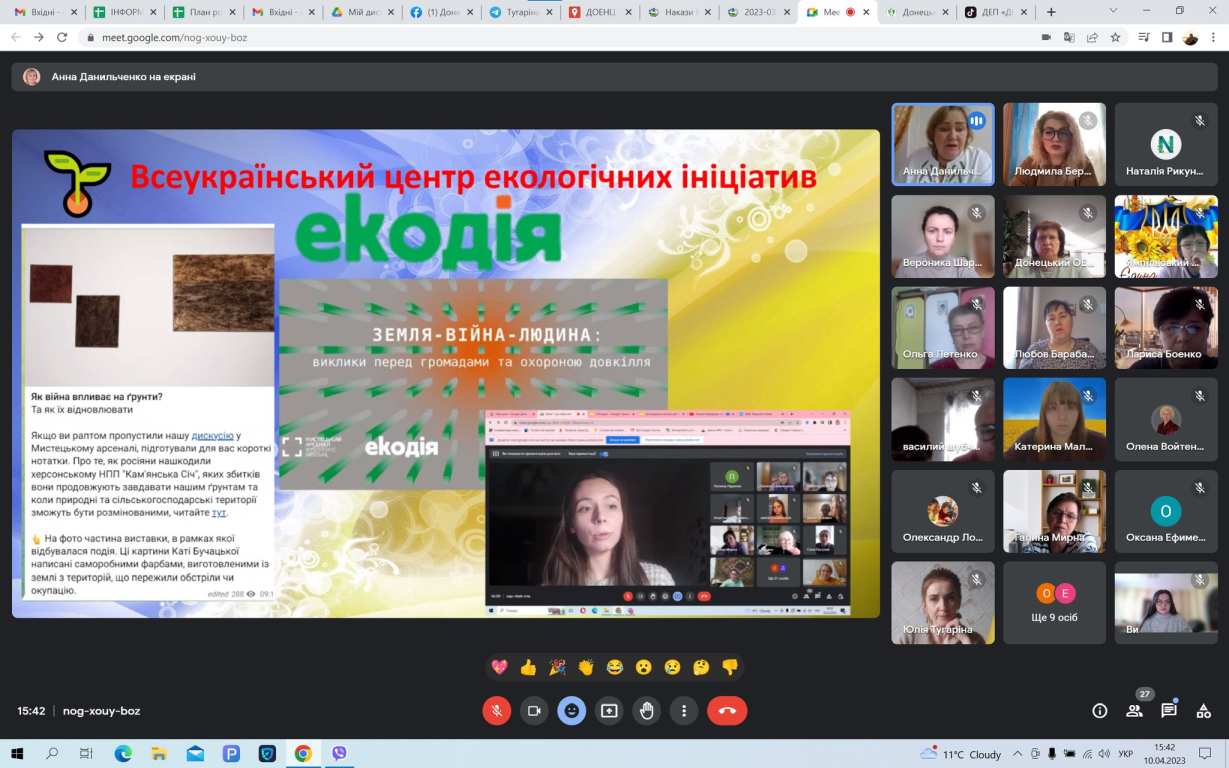The height and width of the screenshot is (768, 1229).
Task: Select Людмила Бер... participant tile
Action: coord(1054,144)
